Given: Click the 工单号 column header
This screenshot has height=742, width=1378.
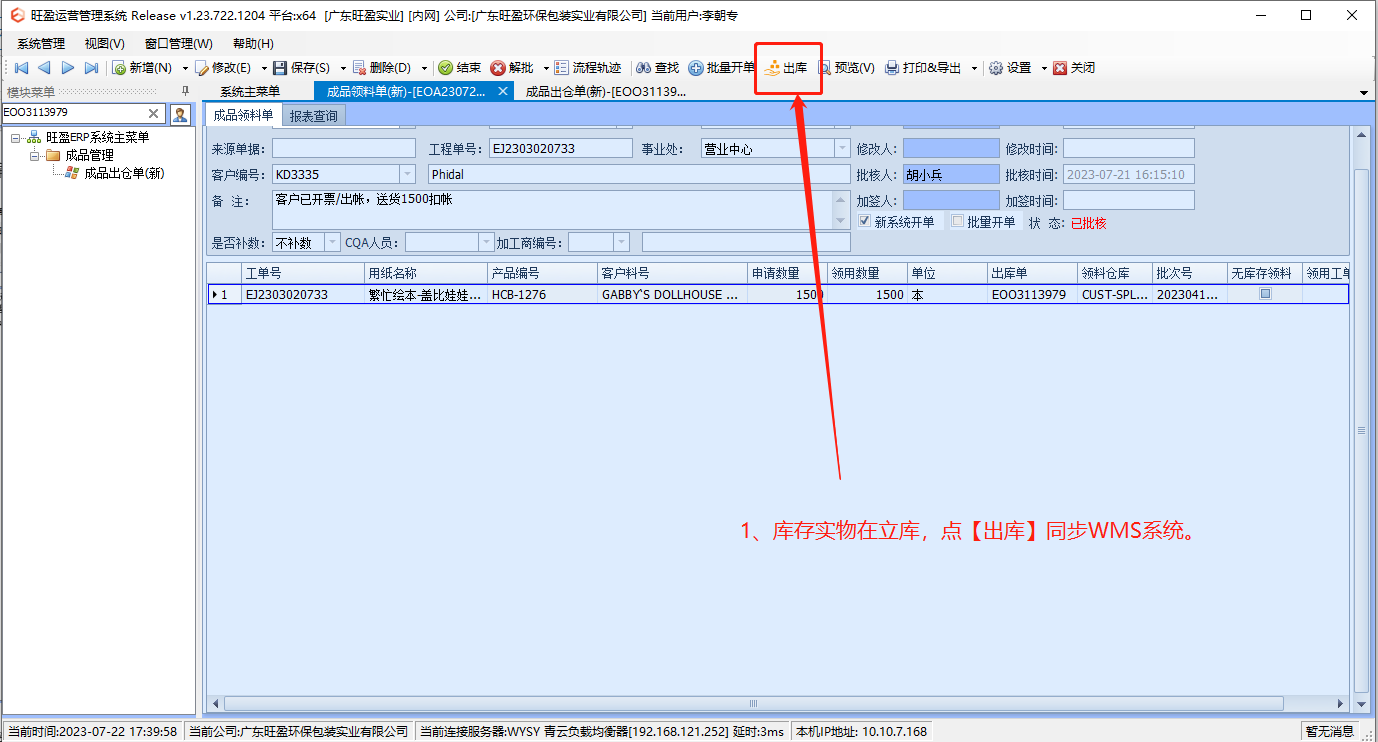Looking at the screenshot, I should (x=303, y=273).
